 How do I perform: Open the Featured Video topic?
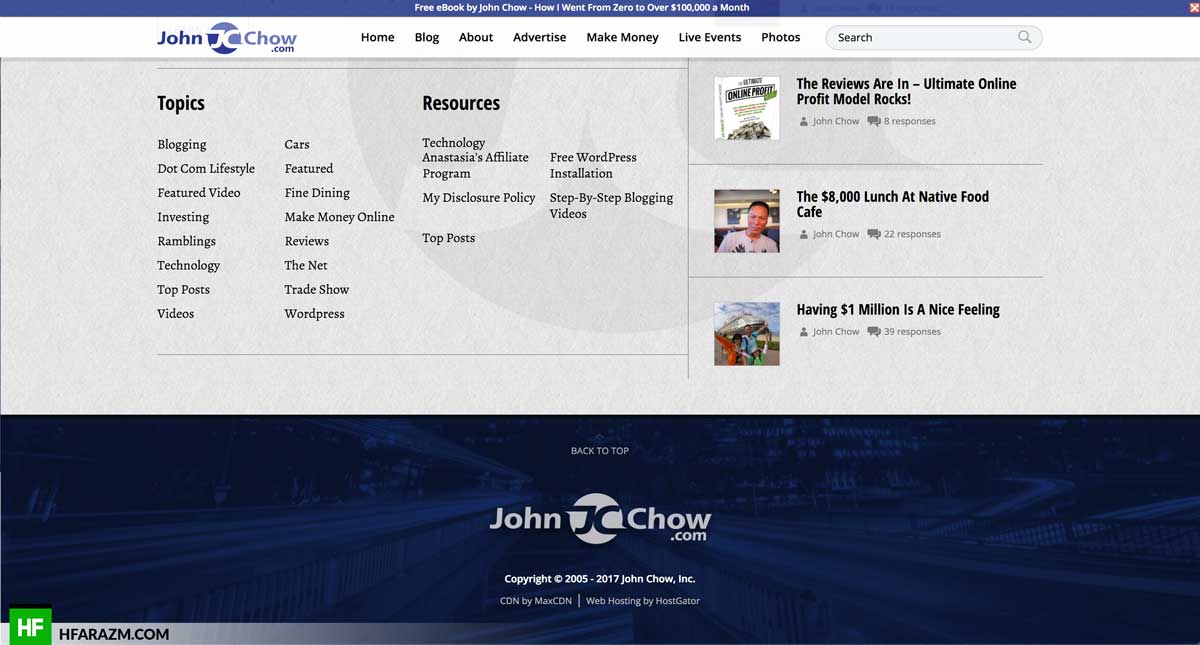pyautogui.click(x=199, y=192)
